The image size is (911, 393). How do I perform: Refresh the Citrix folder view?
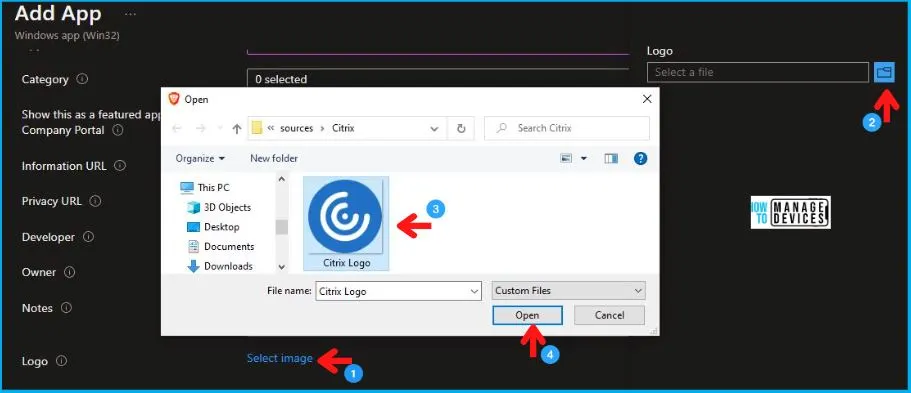[x=461, y=128]
